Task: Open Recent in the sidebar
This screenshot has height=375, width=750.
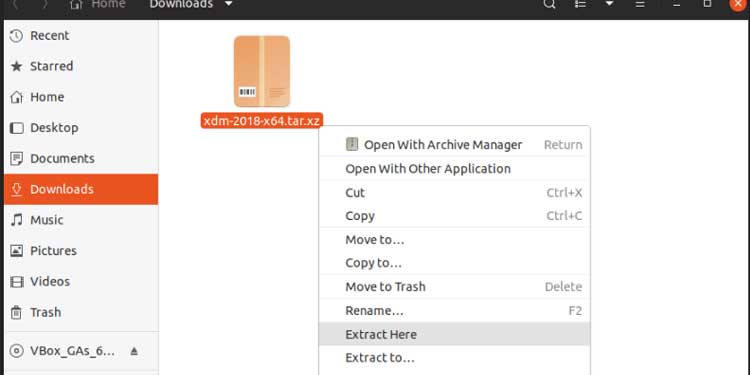Action: point(81,36)
